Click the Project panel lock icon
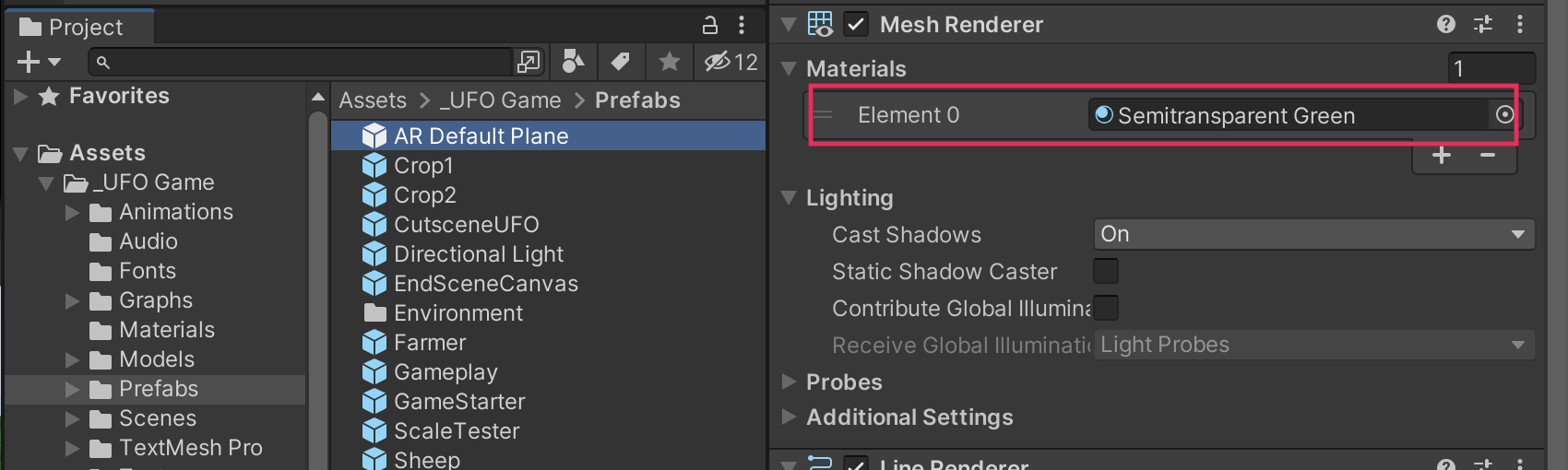The image size is (1568, 470). (x=710, y=25)
